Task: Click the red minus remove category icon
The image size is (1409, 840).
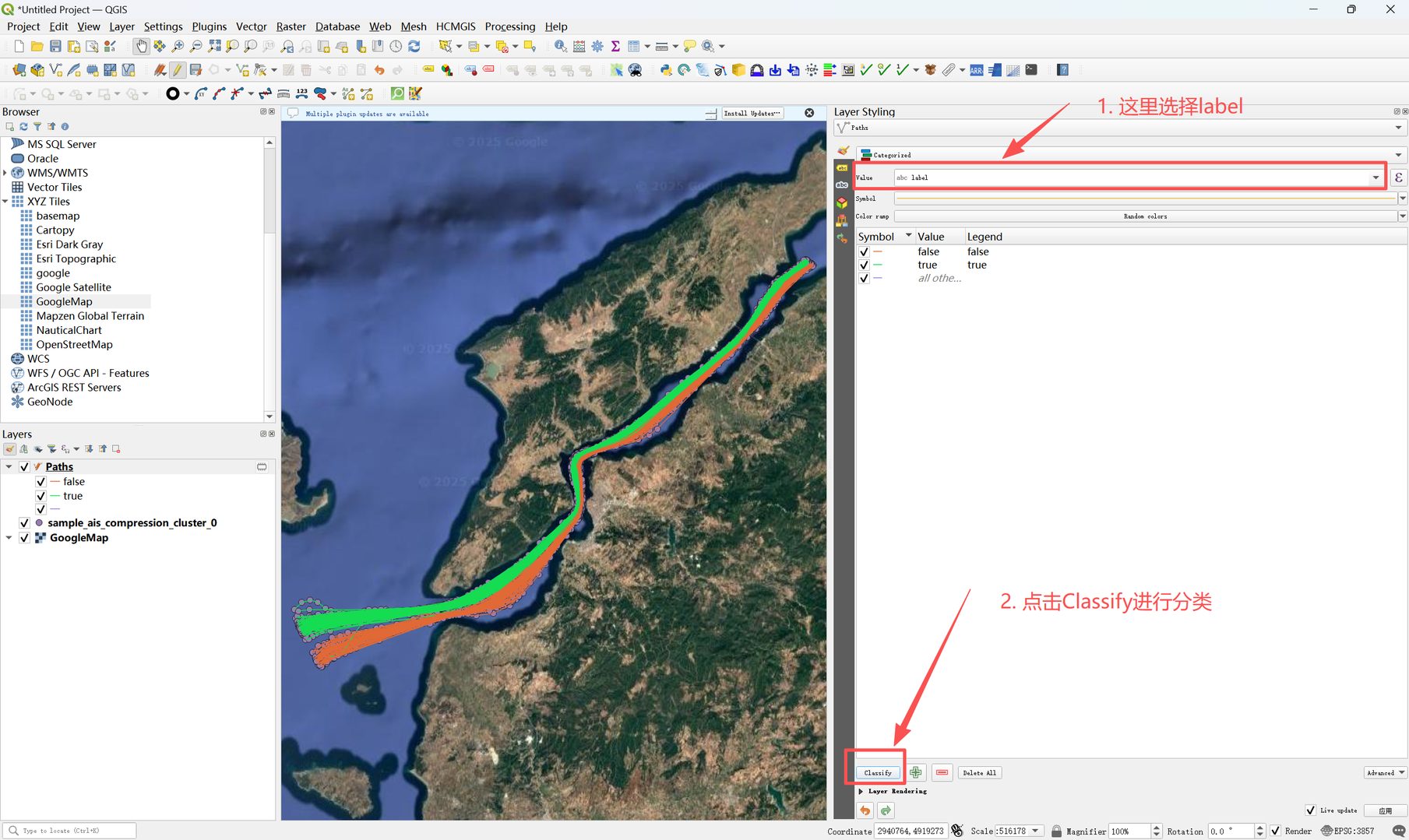Action: point(942,772)
